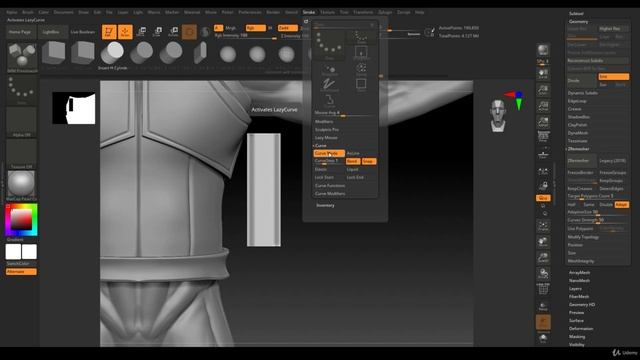The width and height of the screenshot is (640, 360).
Task: Open the MatCap material sphere
Action: point(21,185)
